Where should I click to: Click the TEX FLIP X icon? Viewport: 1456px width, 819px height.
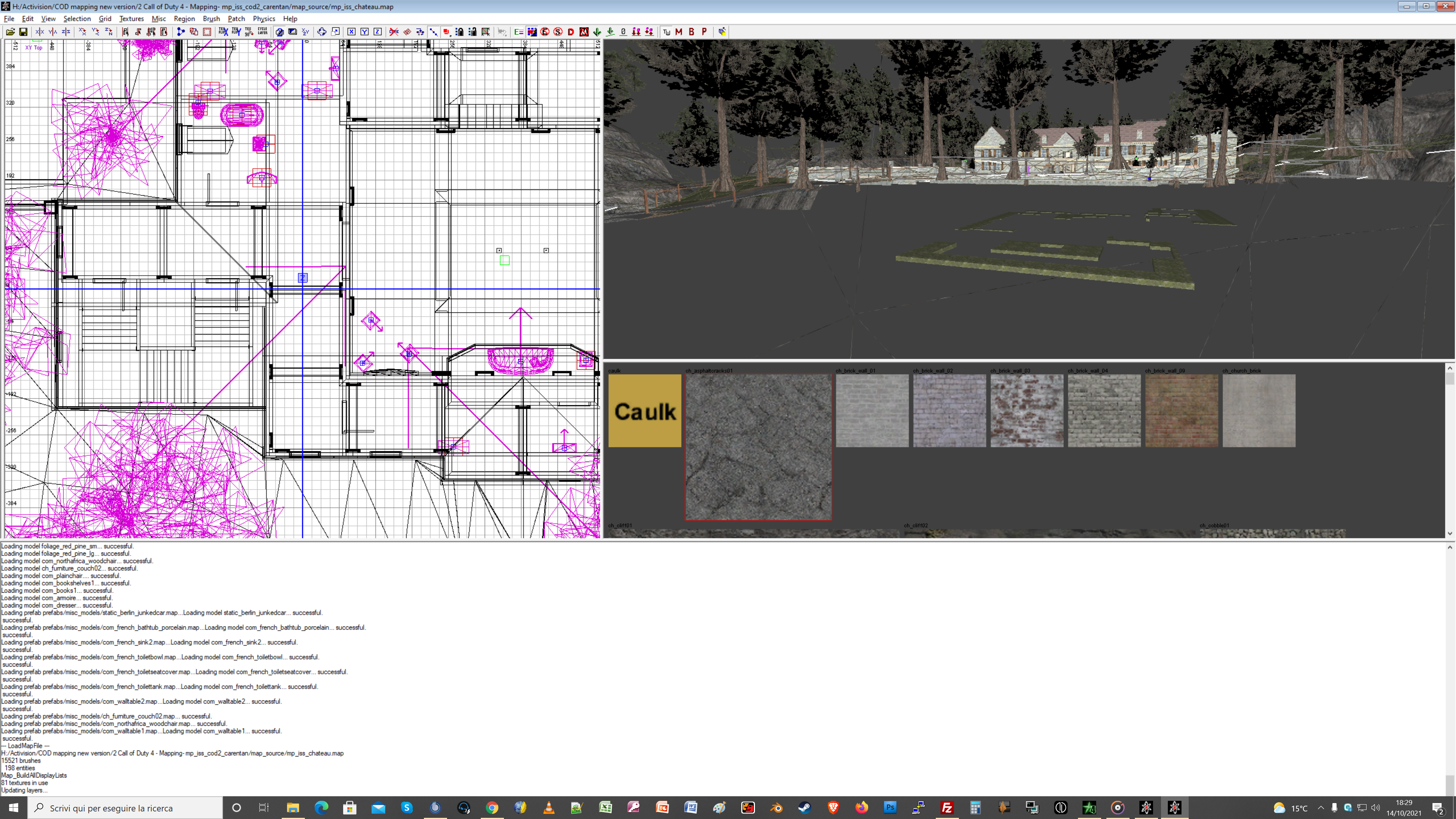coord(223,31)
